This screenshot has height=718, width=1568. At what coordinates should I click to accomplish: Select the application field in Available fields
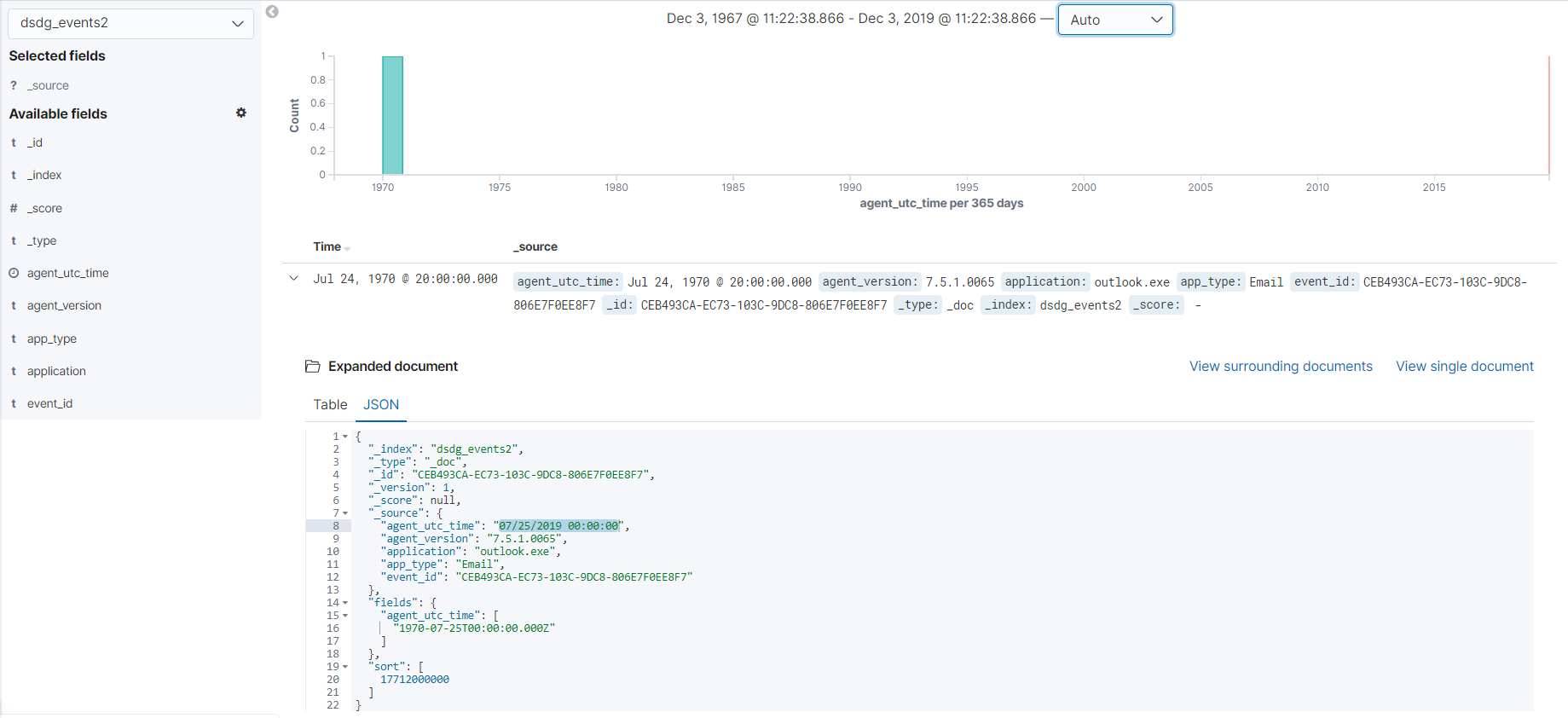tap(56, 371)
